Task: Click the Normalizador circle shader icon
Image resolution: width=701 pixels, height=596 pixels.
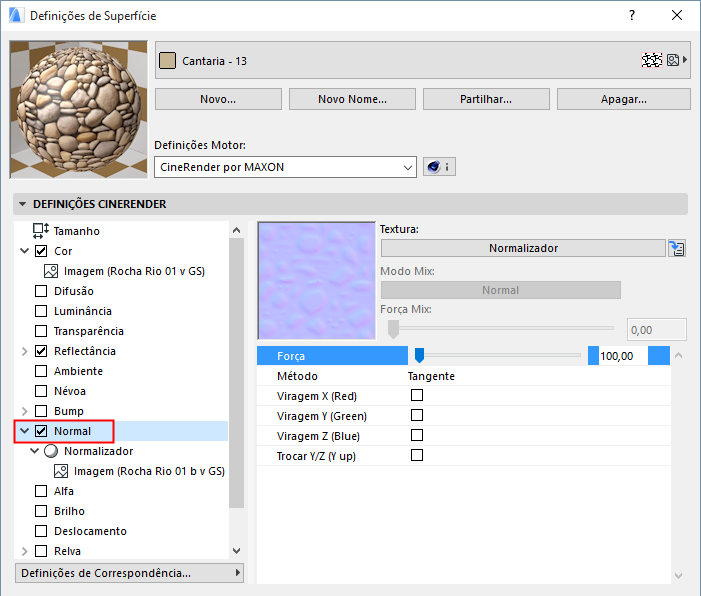Action: [51, 451]
